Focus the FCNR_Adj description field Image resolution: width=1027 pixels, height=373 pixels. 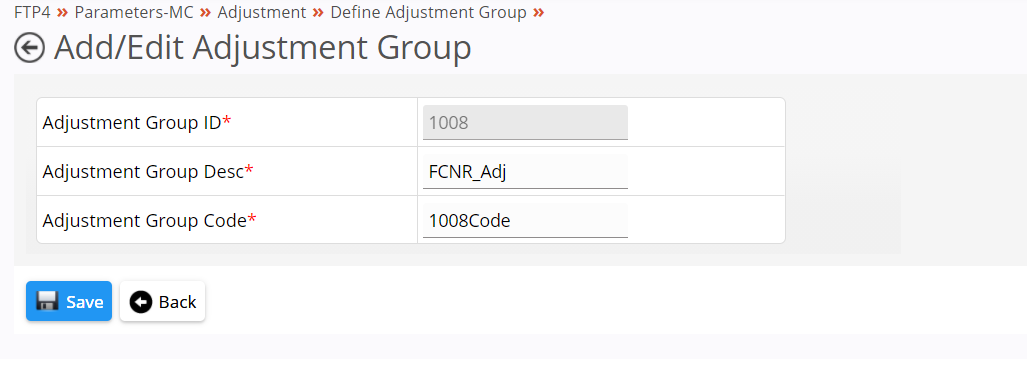click(x=525, y=172)
